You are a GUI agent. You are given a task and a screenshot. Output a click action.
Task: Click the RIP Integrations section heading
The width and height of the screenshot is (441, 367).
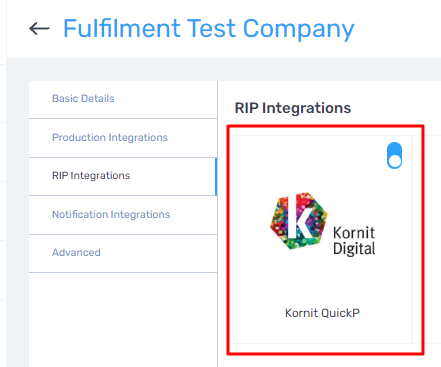tap(293, 108)
